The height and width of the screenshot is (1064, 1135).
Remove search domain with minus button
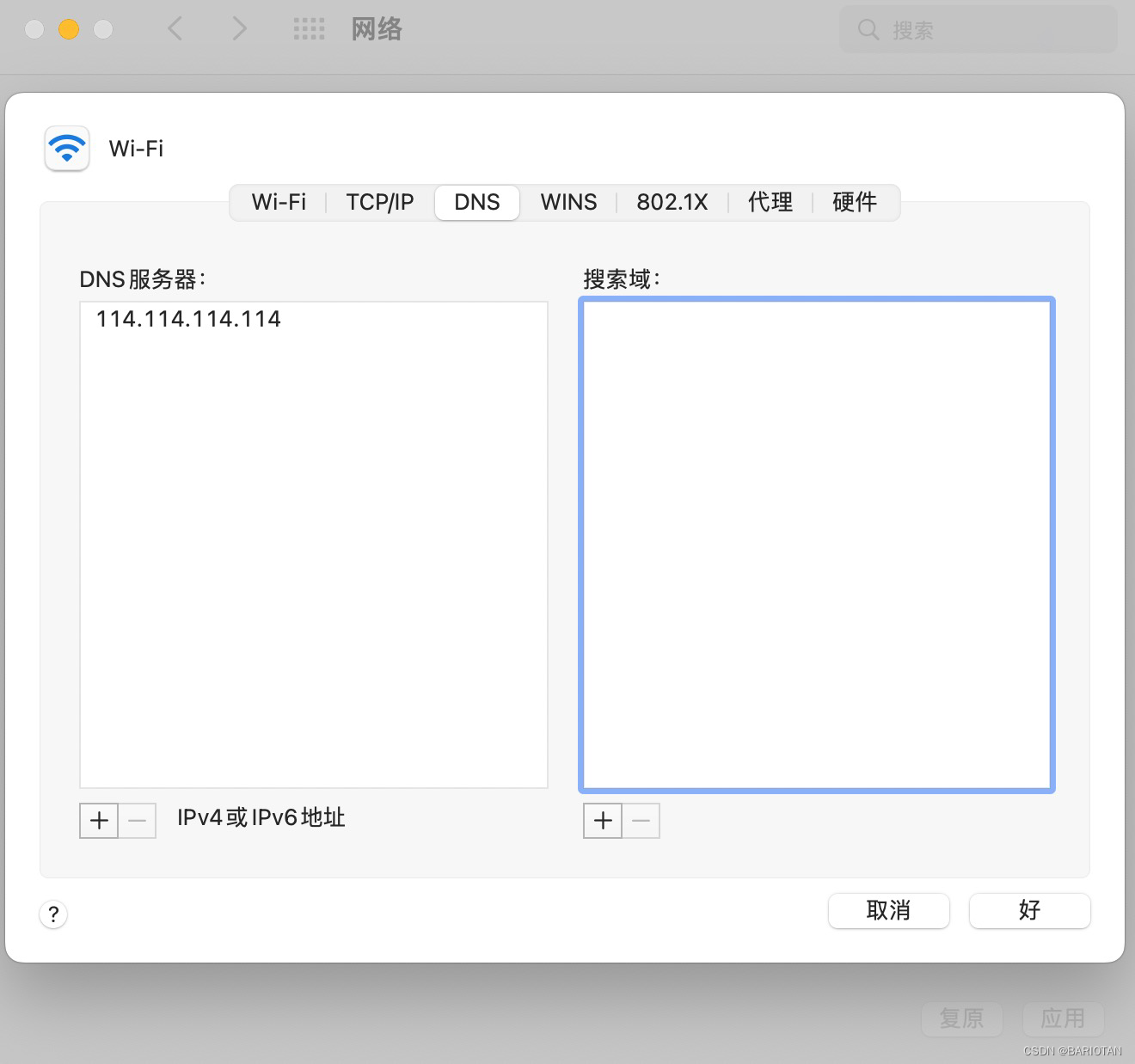pyautogui.click(x=641, y=821)
